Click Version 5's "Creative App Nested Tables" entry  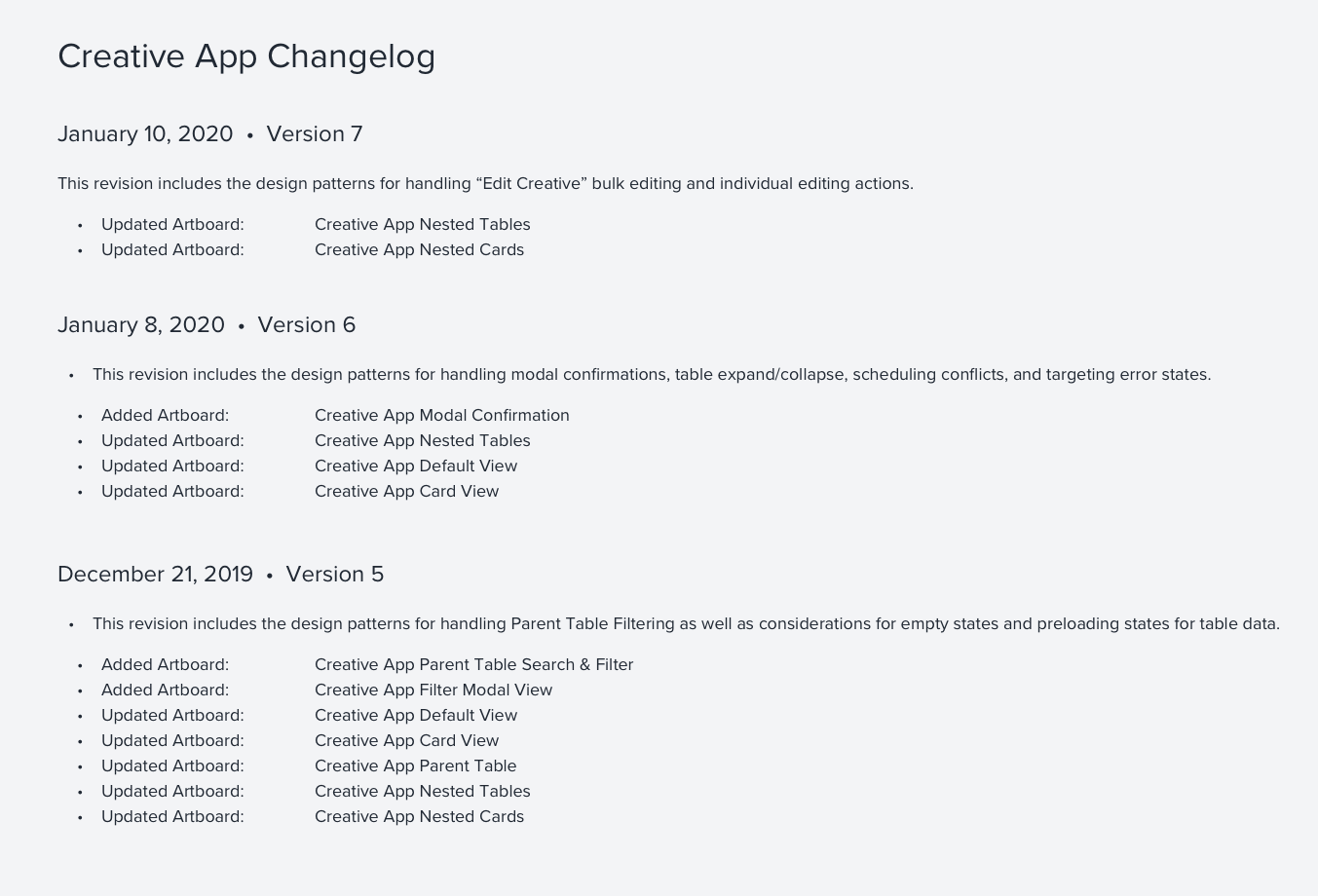tap(422, 792)
